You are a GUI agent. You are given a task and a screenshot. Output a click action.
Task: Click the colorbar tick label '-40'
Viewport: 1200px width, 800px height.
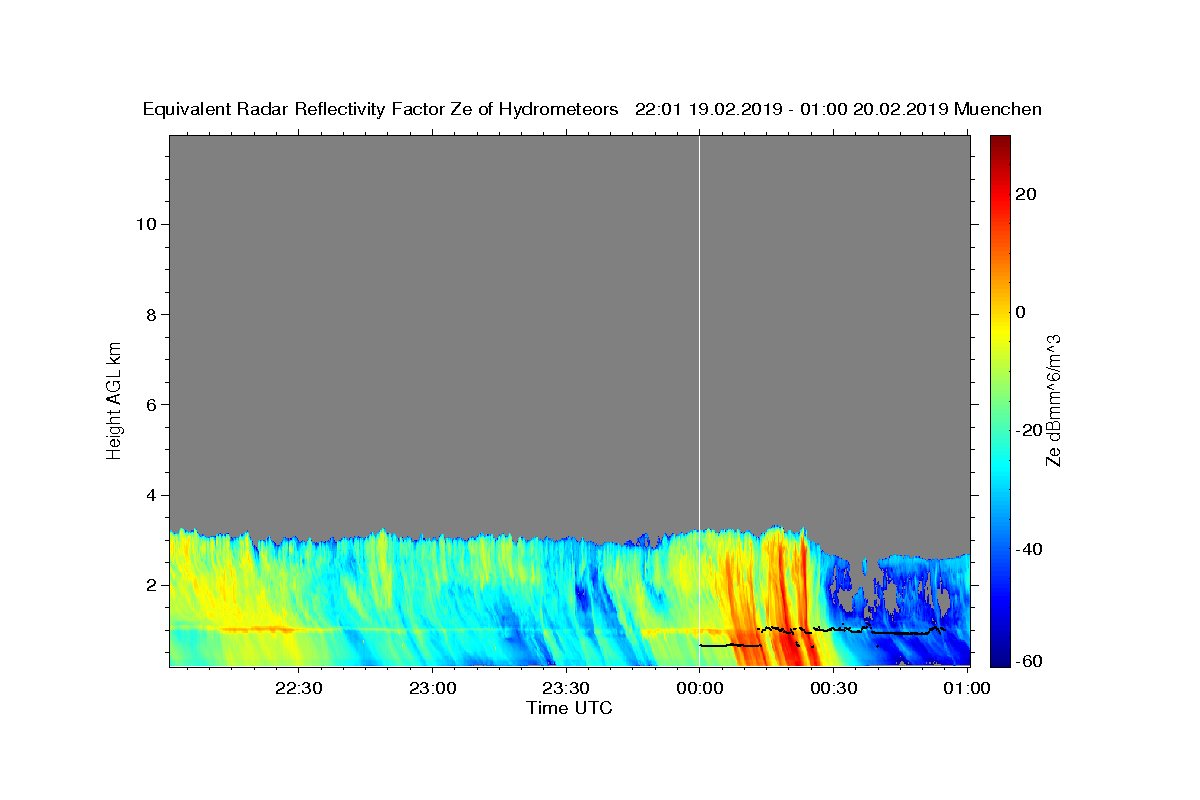[1027, 548]
